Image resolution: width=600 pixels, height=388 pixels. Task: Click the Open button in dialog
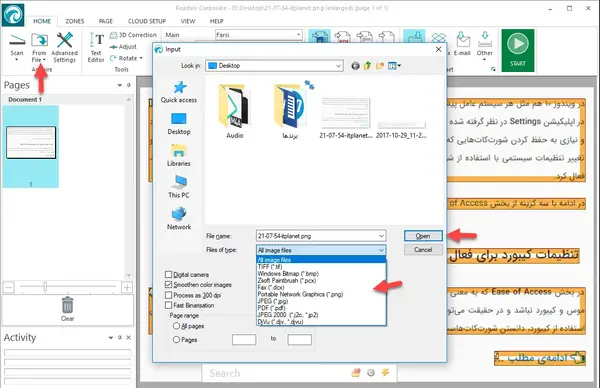pyautogui.click(x=423, y=236)
